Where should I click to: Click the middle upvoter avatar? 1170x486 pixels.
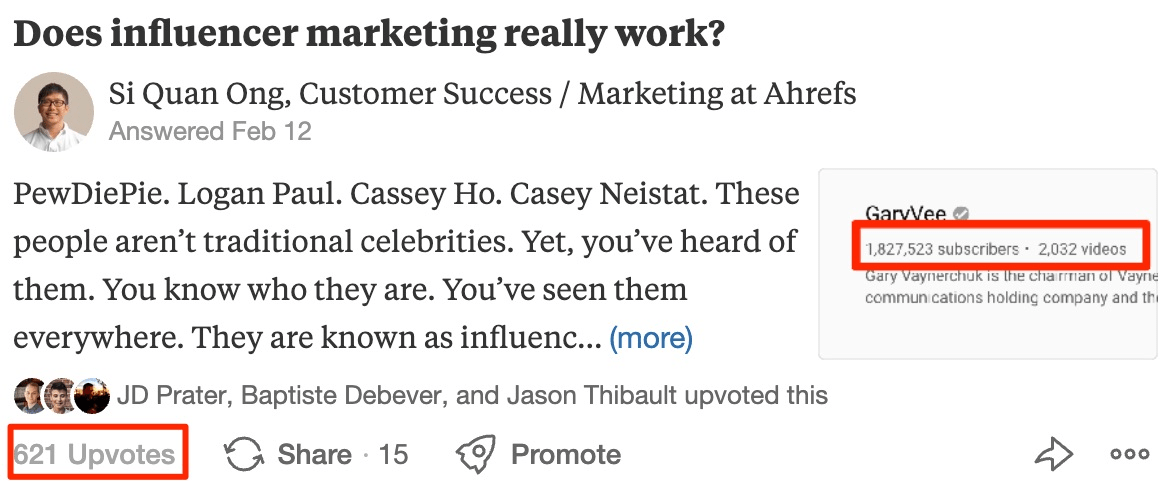click(60, 396)
